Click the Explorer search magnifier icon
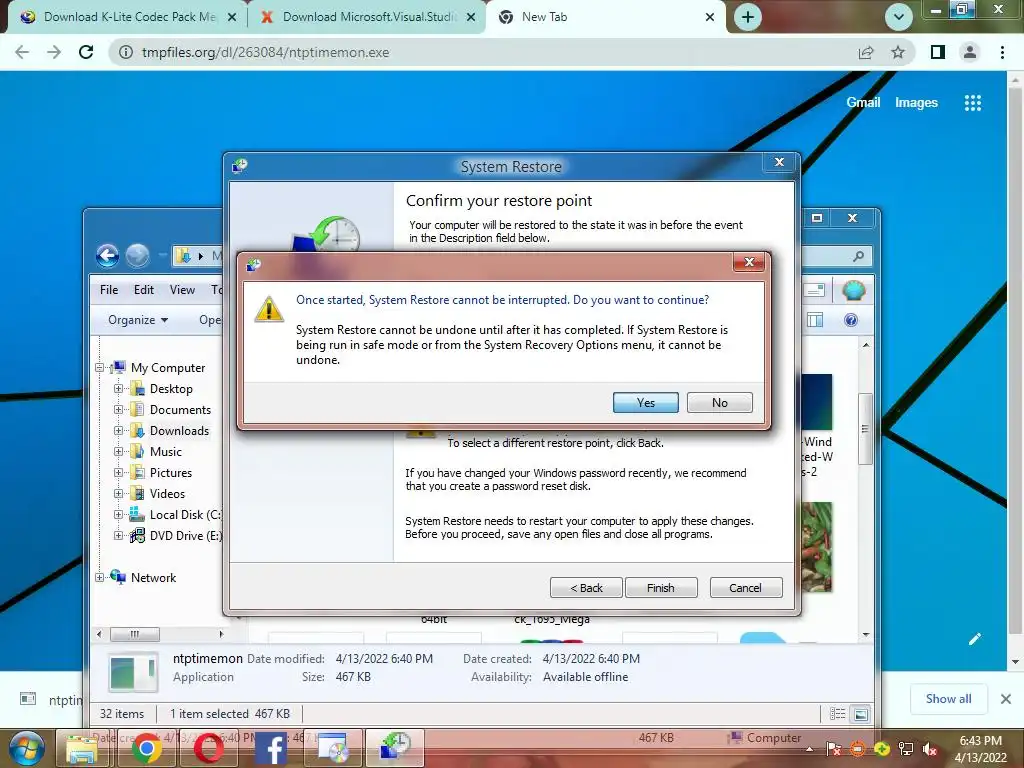 coord(858,256)
